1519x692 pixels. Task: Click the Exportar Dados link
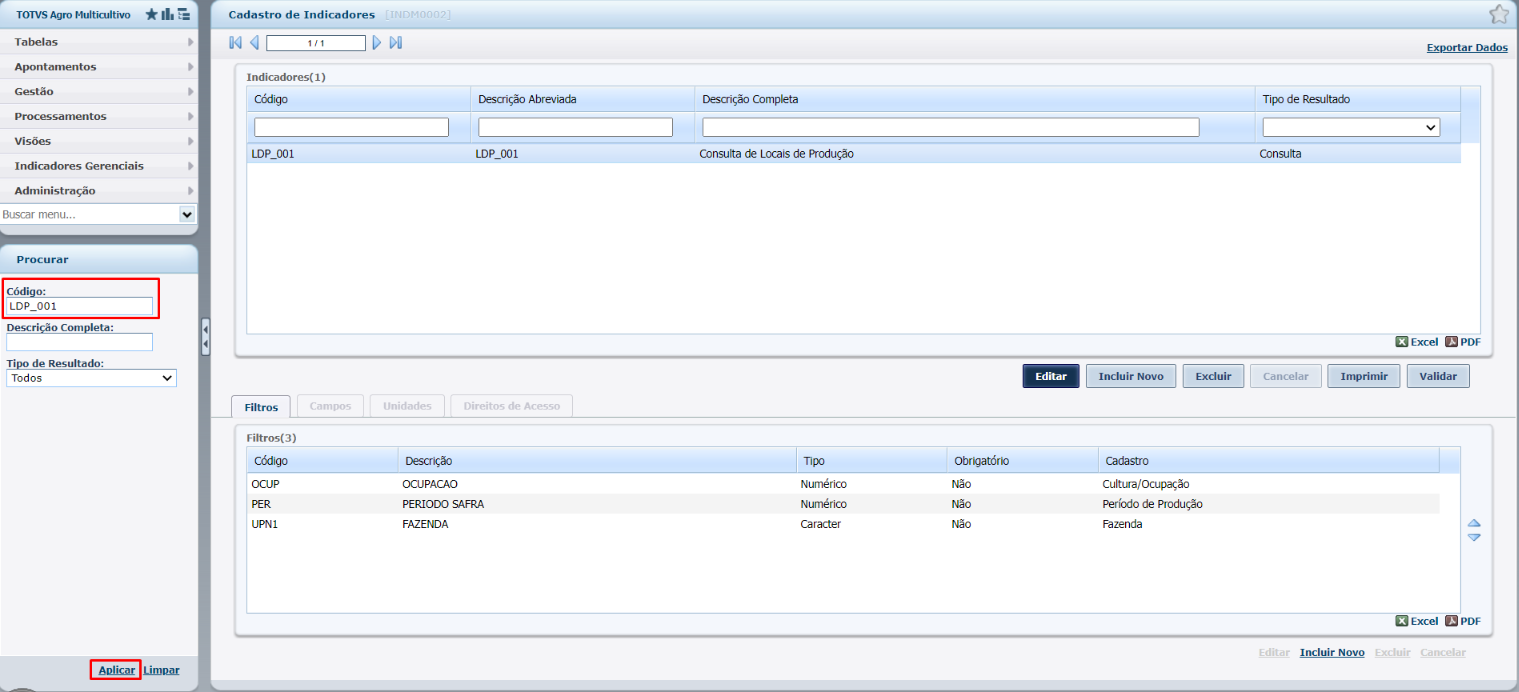click(x=1467, y=47)
